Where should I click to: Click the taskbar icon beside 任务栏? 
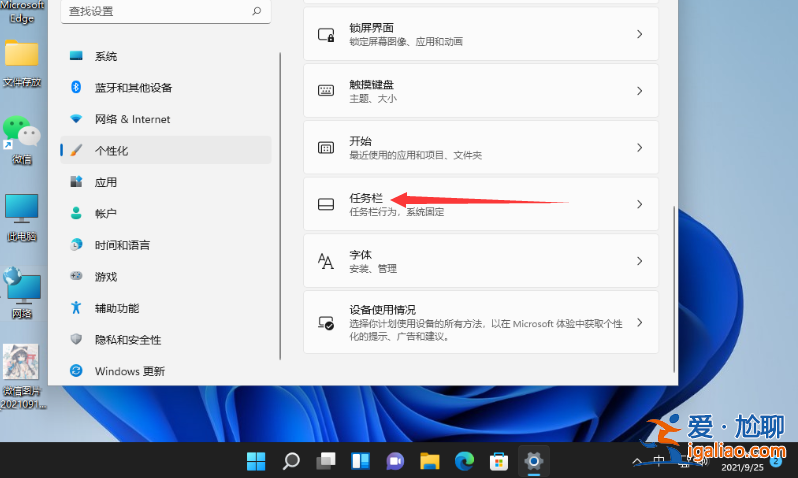pos(326,204)
